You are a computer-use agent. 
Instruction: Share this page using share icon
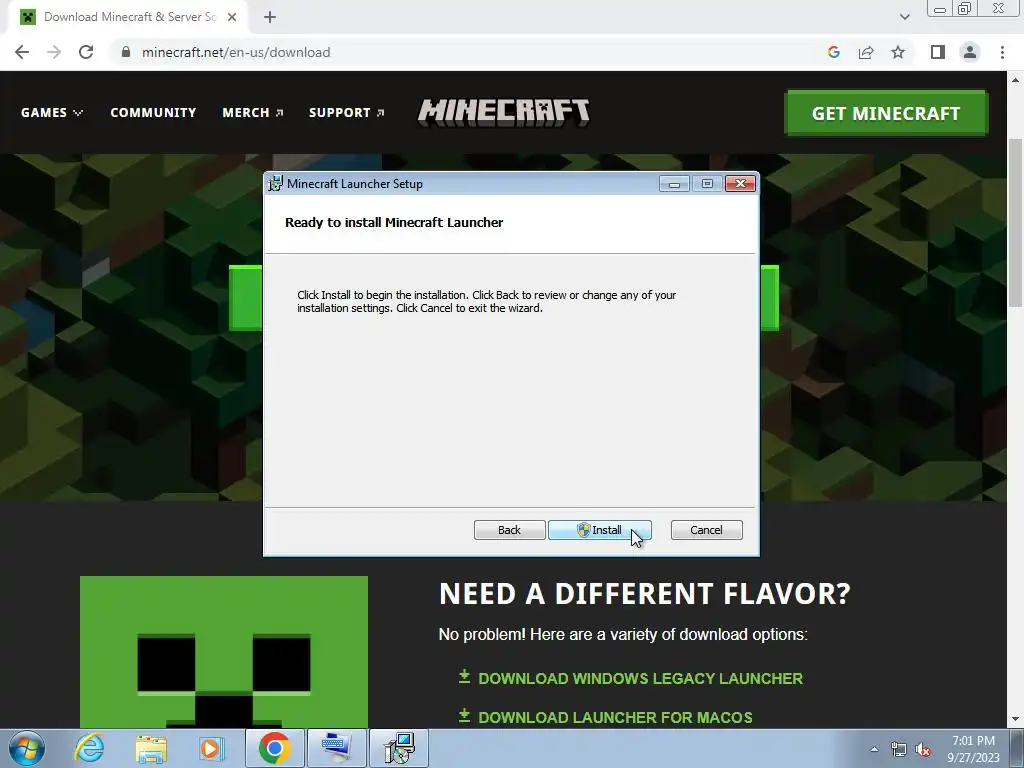[866, 52]
